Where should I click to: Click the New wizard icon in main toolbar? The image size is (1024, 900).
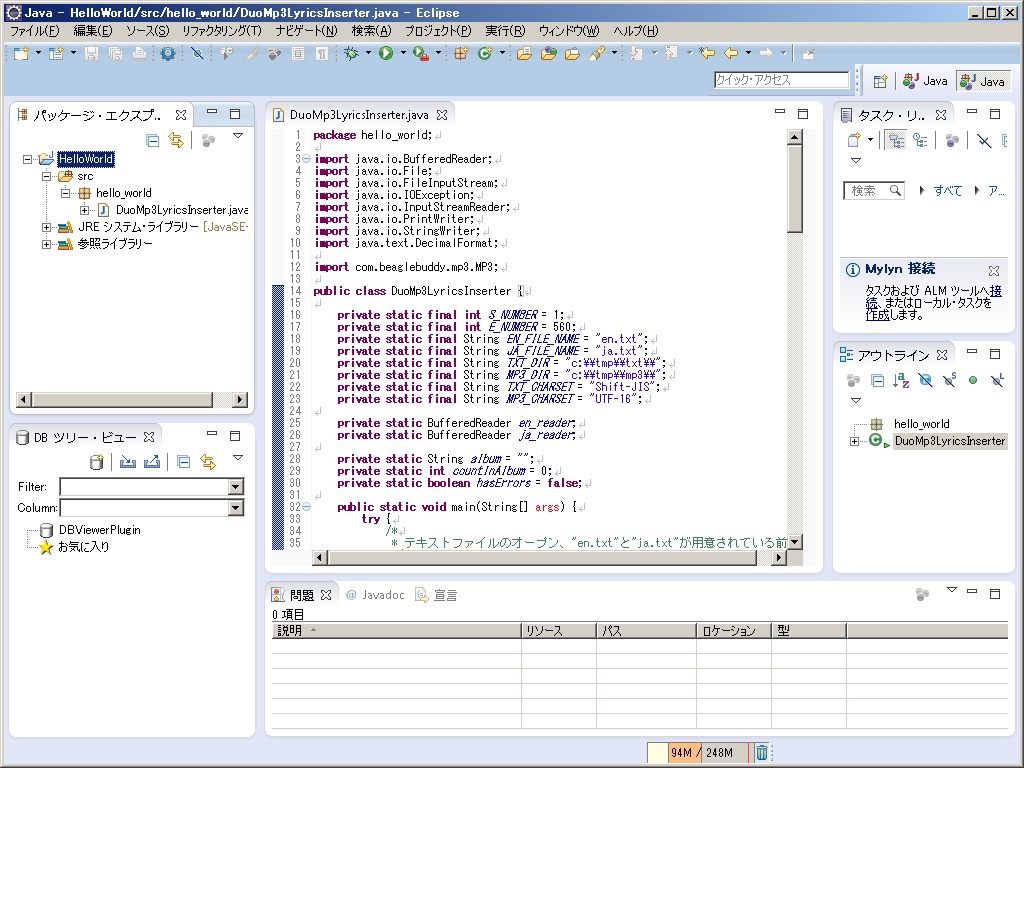point(21,54)
